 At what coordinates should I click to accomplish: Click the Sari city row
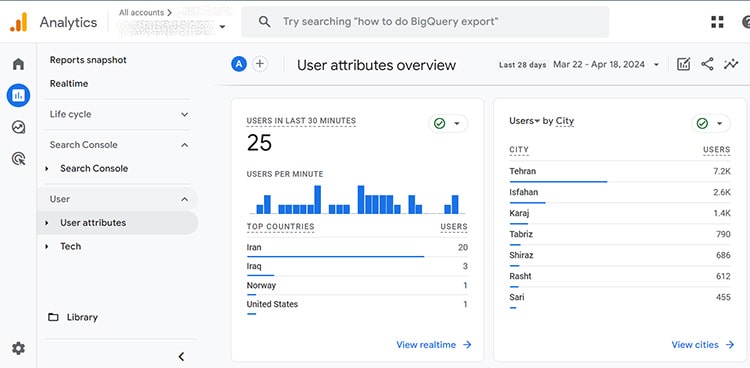click(620, 299)
